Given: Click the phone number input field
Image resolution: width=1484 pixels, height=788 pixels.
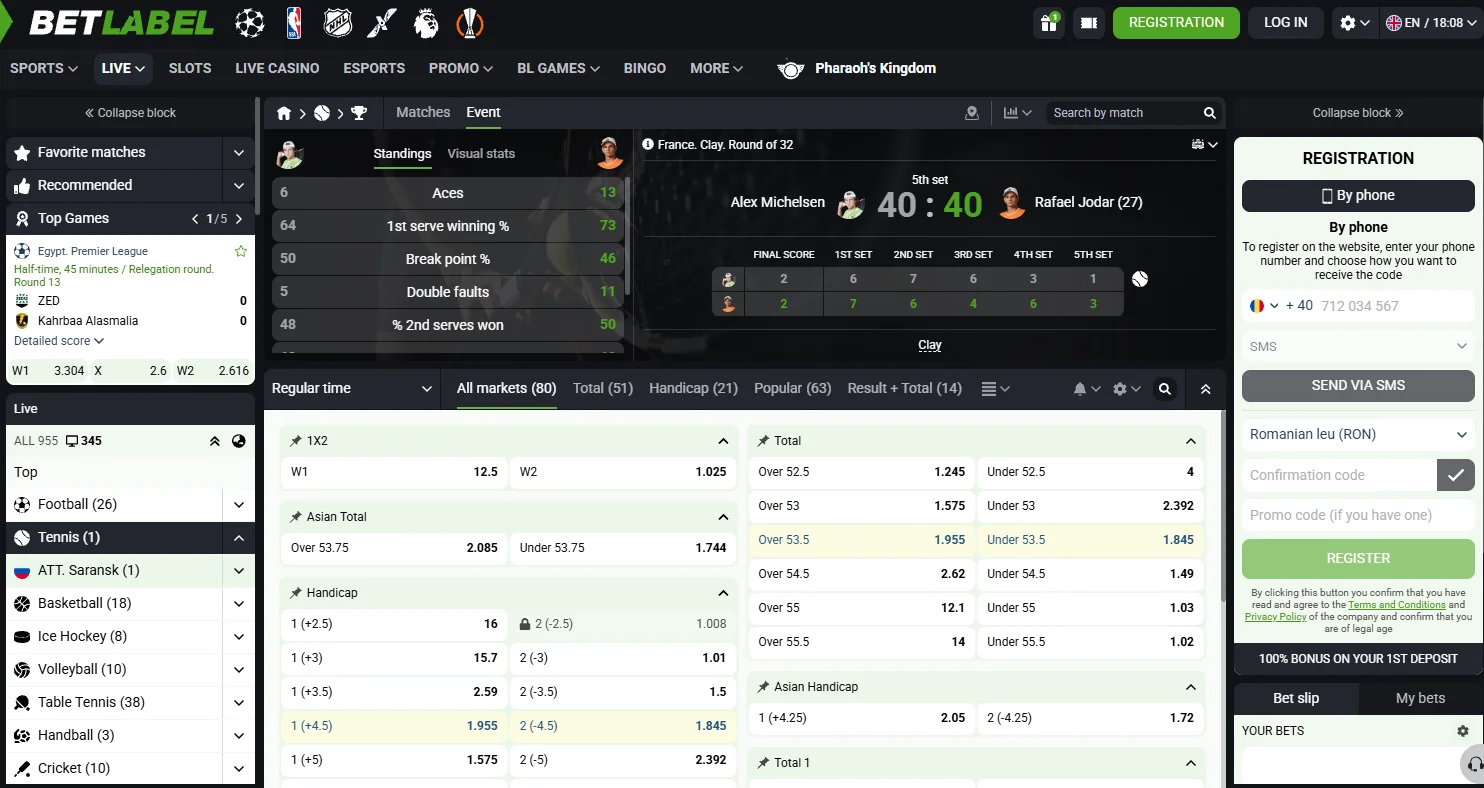Looking at the screenshot, I should [1395, 306].
